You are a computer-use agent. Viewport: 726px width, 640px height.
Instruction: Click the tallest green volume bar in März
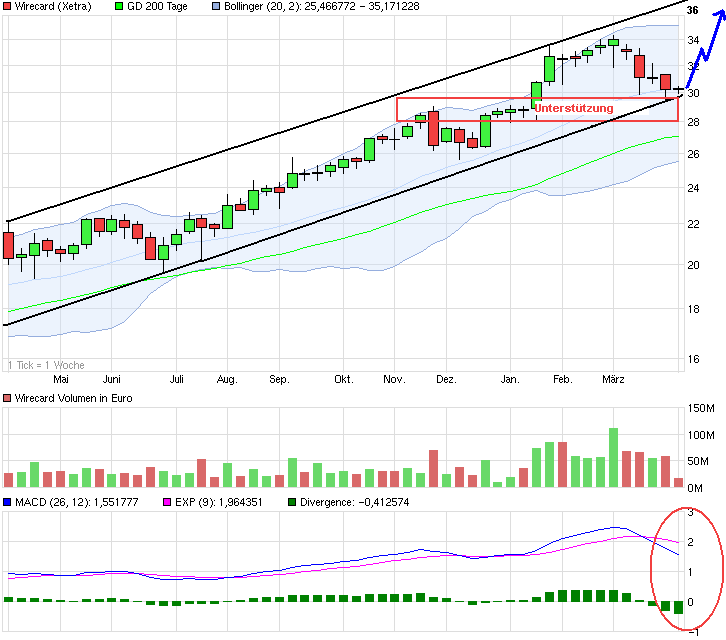coord(613,458)
